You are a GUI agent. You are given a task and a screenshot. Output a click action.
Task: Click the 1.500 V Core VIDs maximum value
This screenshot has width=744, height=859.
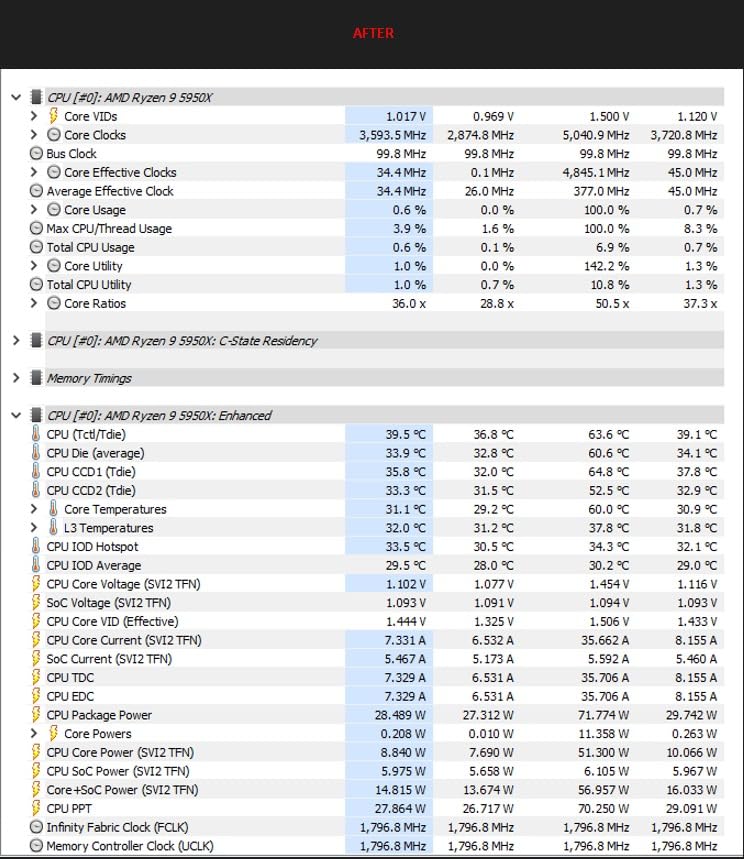pos(609,116)
